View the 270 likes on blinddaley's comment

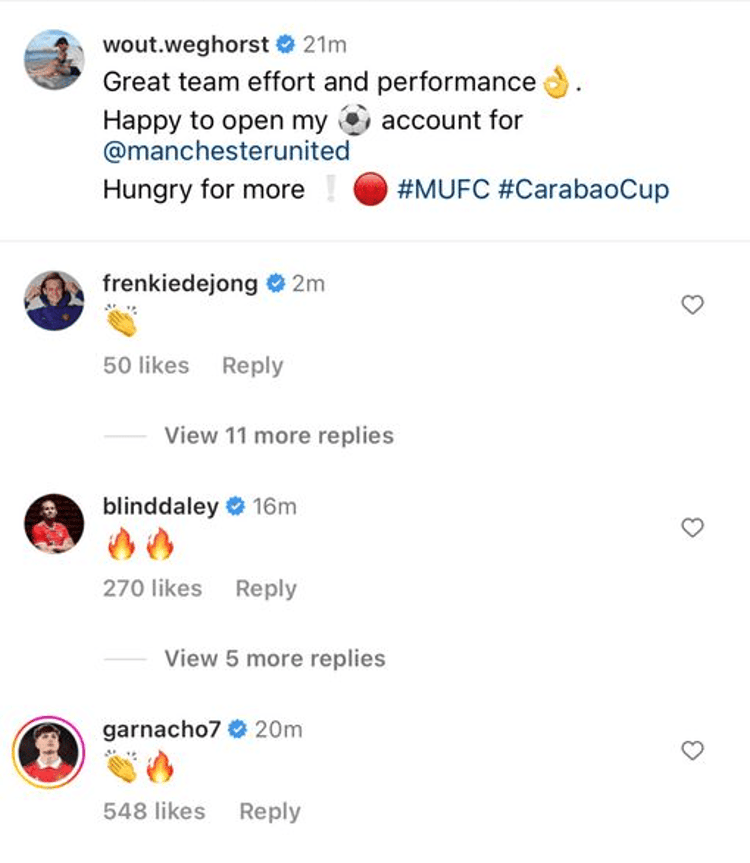point(155,588)
